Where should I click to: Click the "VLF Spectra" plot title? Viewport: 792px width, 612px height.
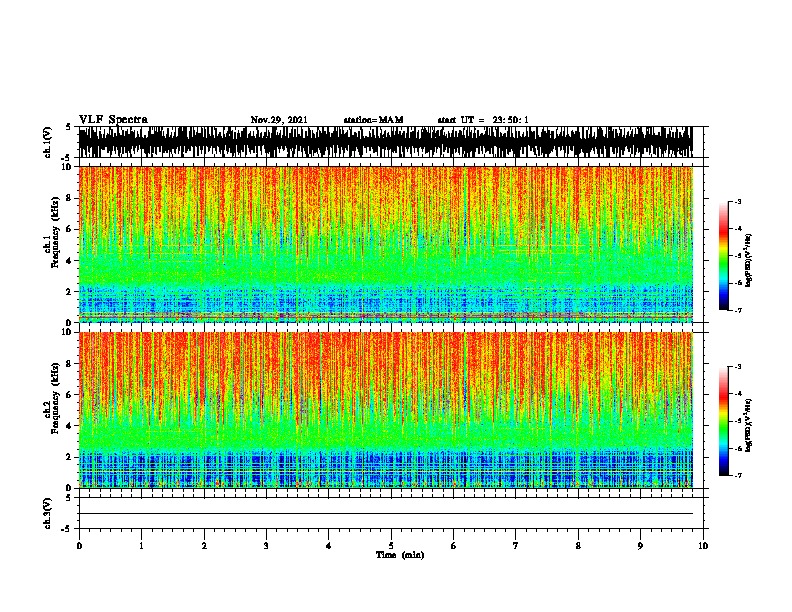[113, 120]
